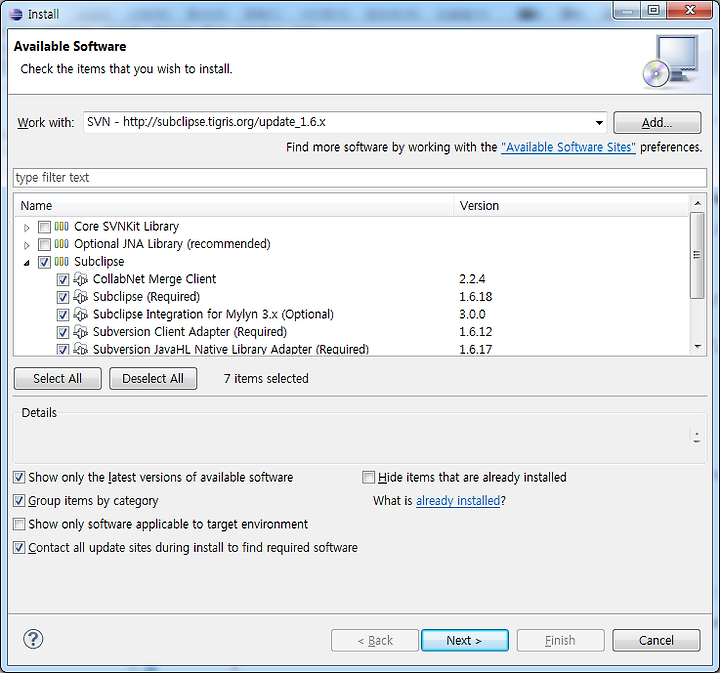Screen dimensions: 720x673
Task: Click the disabled < Back button
Action: [375, 640]
